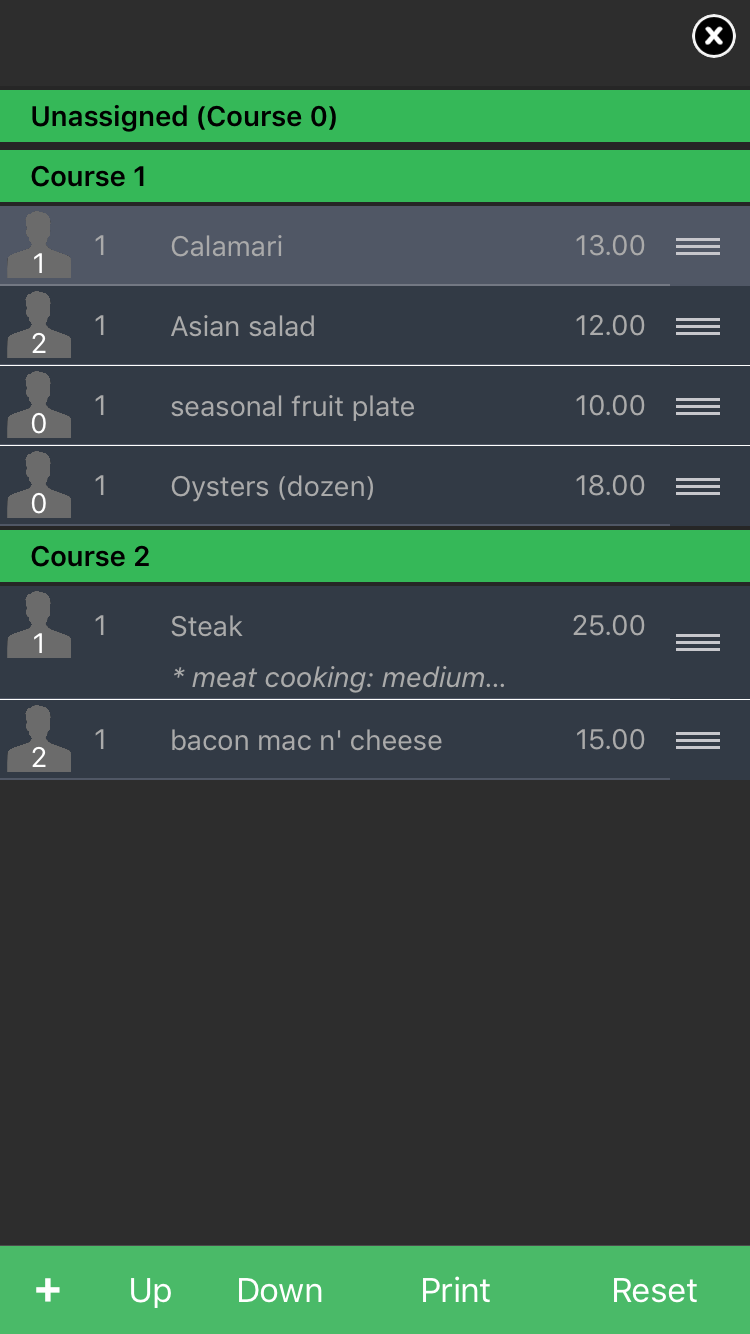This screenshot has height=1334, width=750.
Task: Close the course screen with the X
Action: pyautogui.click(x=713, y=37)
